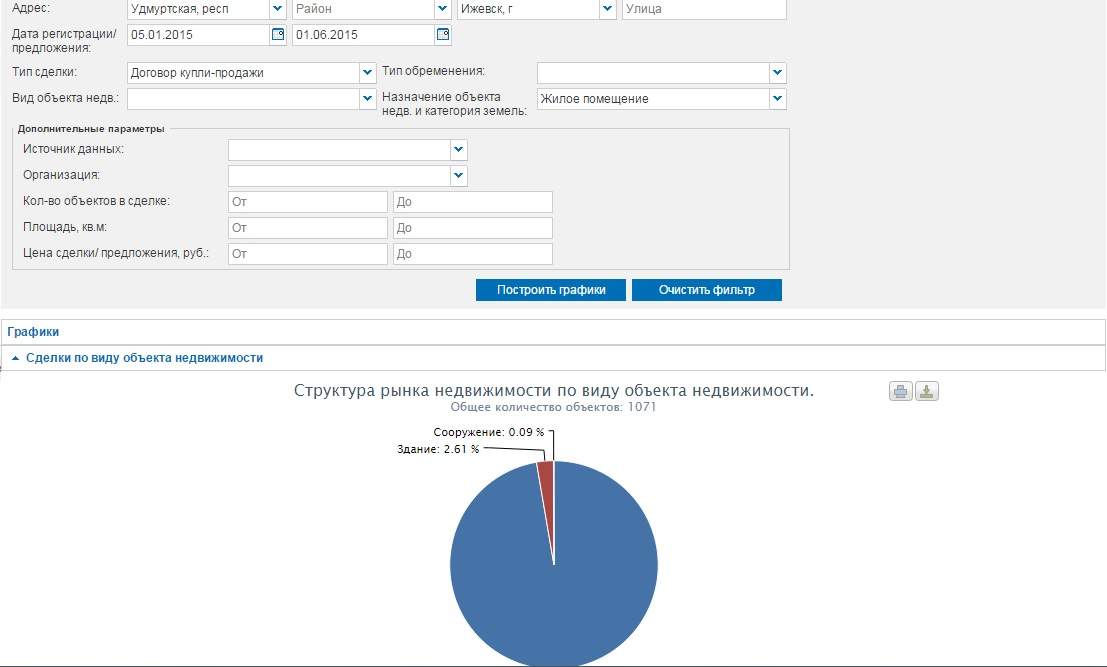Image resolution: width=1107 pixels, height=667 pixels.
Task: Click label Сооружение: 0.09 %
Action: click(489, 432)
